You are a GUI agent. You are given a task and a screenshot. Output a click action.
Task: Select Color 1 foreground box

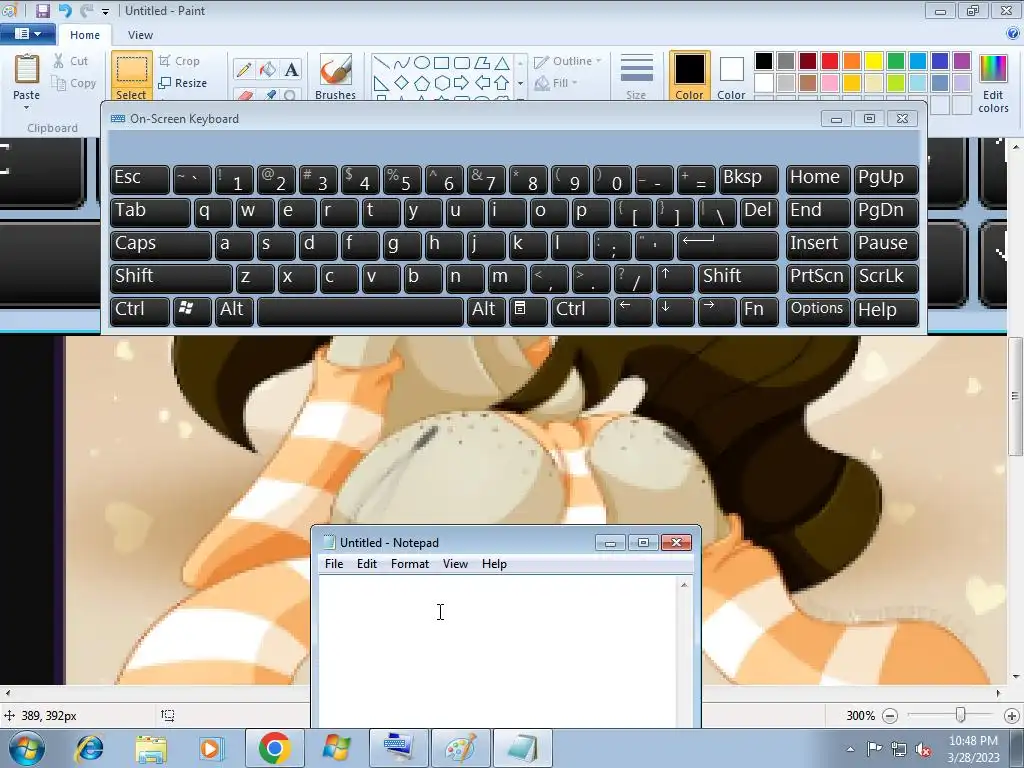(x=690, y=76)
